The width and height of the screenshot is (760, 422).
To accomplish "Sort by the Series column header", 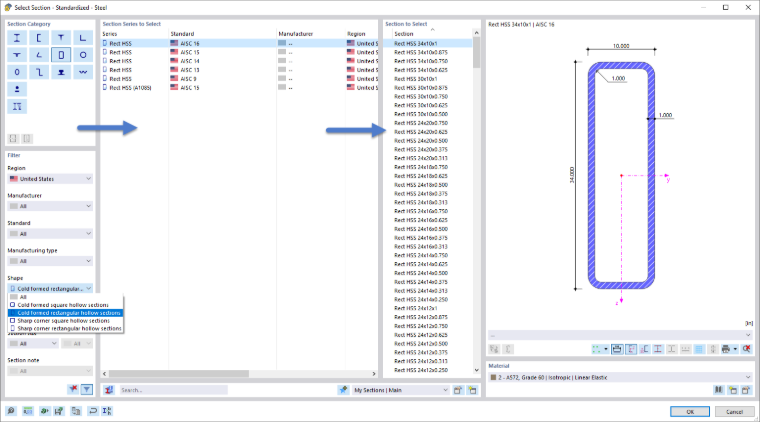I will (134, 34).
